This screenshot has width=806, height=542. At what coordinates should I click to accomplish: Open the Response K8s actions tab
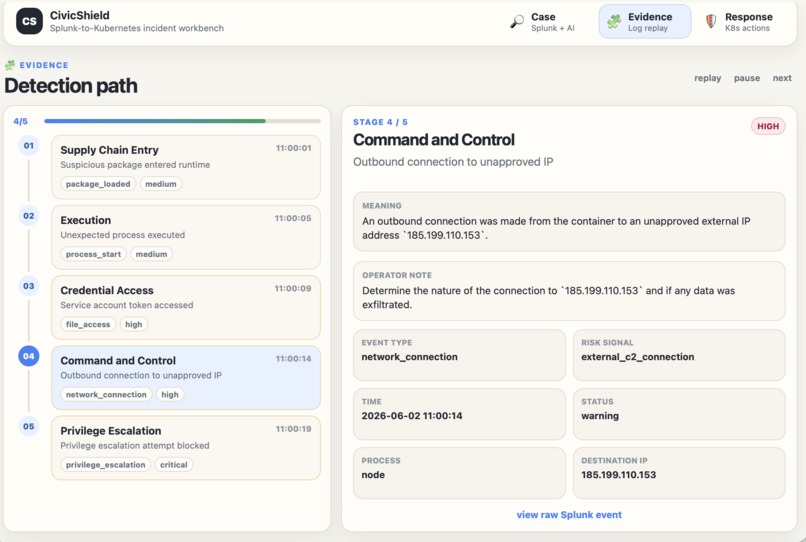741,22
